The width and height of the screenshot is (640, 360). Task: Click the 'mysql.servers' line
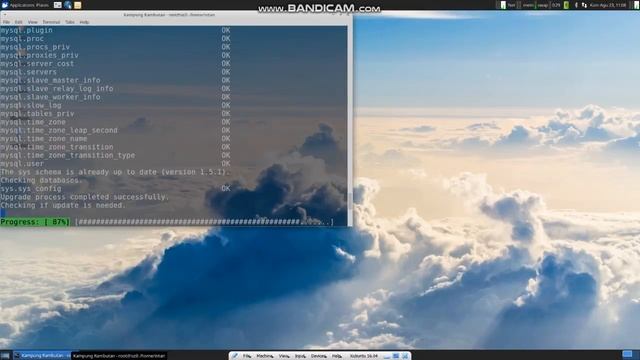(29, 72)
